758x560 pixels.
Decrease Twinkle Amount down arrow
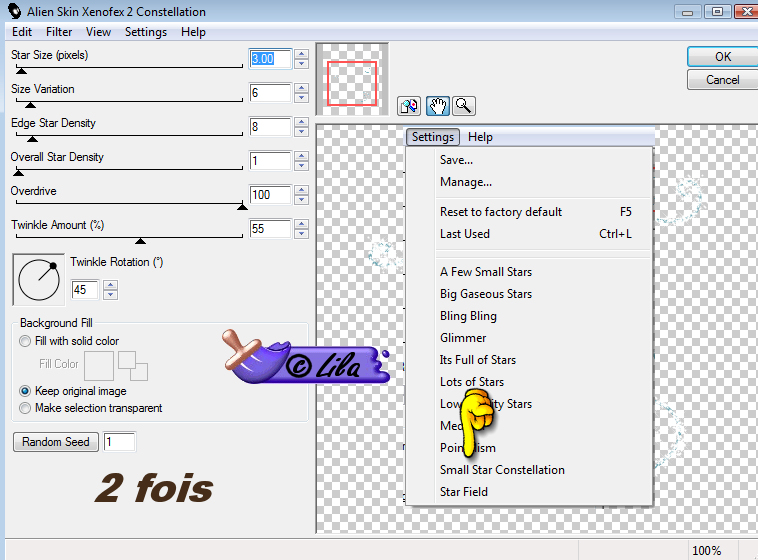302,233
